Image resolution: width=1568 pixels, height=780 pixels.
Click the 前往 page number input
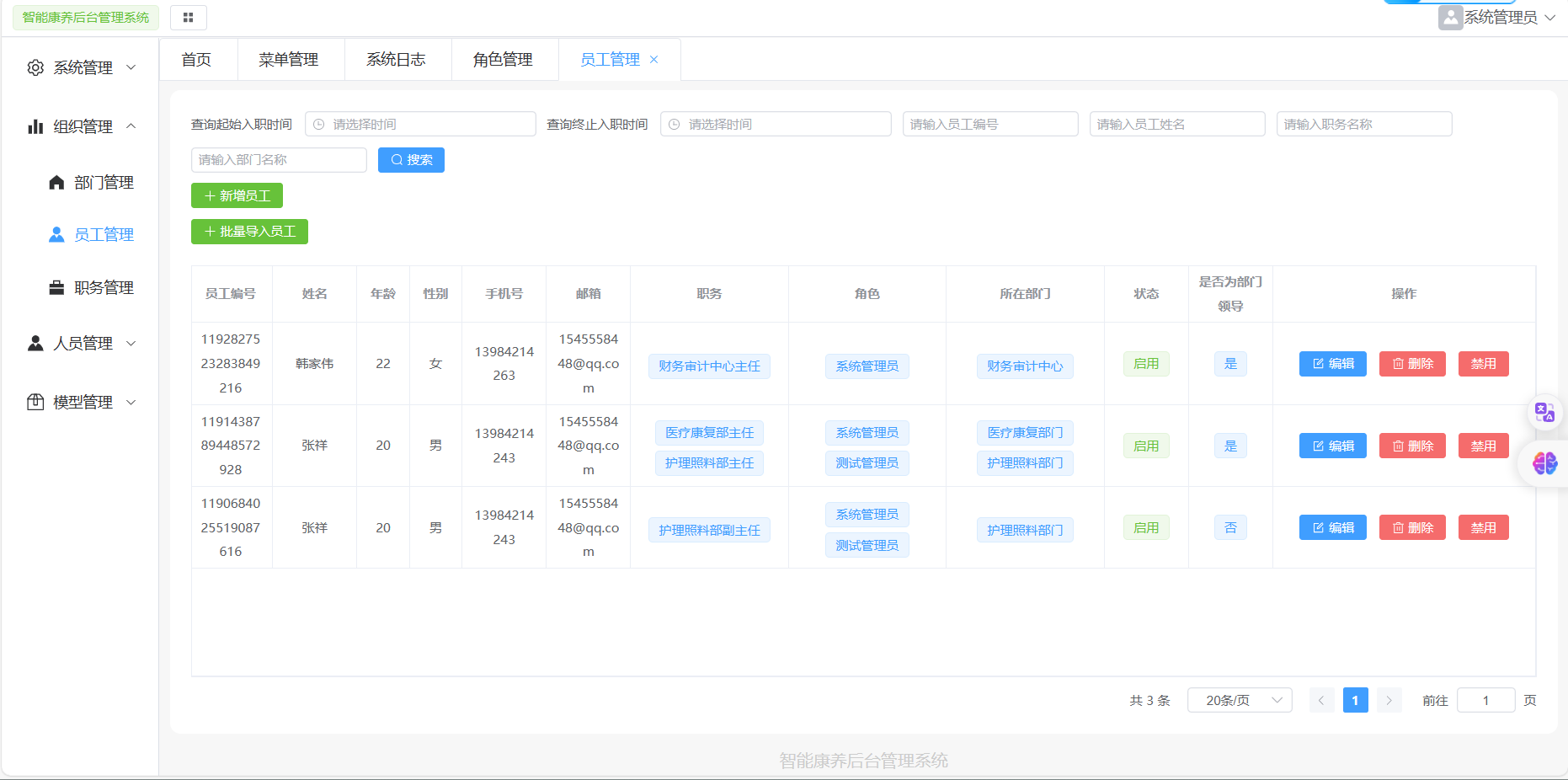tap(1485, 700)
